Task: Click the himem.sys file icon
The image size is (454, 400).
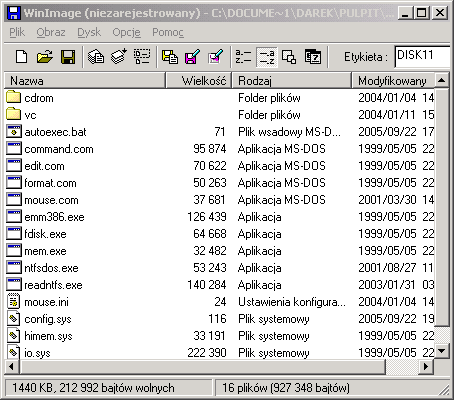Action: (x=13, y=335)
